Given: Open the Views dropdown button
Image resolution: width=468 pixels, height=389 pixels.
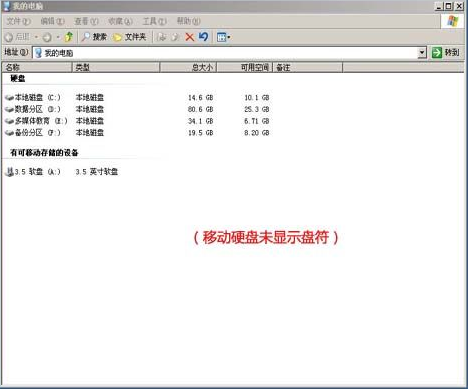Looking at the screenshot, I should click(223, 37).
